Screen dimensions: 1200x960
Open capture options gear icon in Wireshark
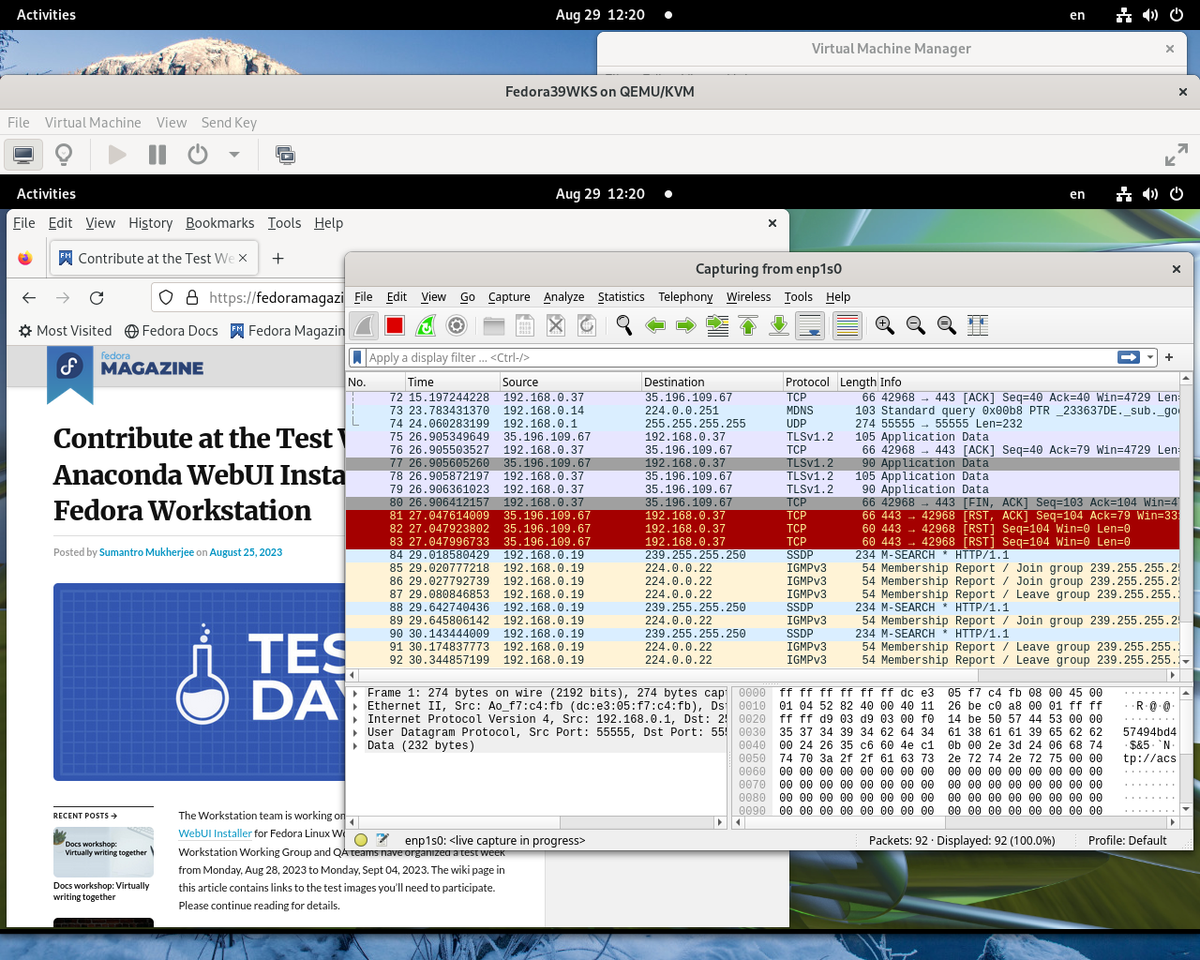[457, 325]
